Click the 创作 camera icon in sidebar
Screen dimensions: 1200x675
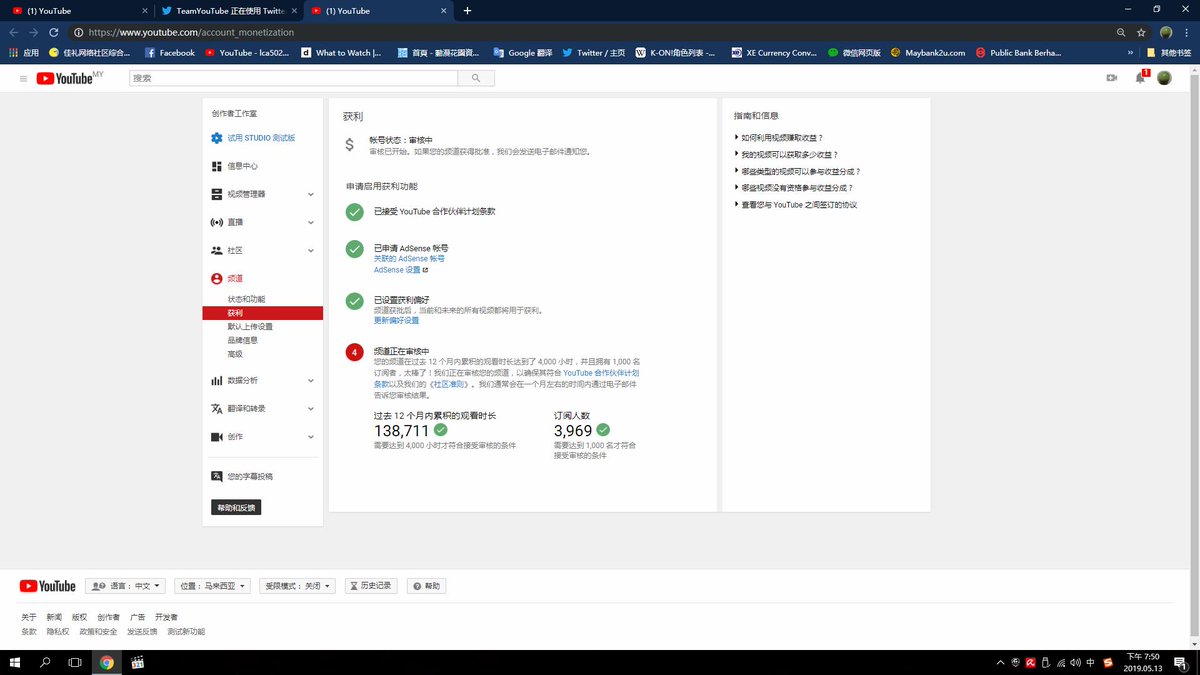pos(217,437)
